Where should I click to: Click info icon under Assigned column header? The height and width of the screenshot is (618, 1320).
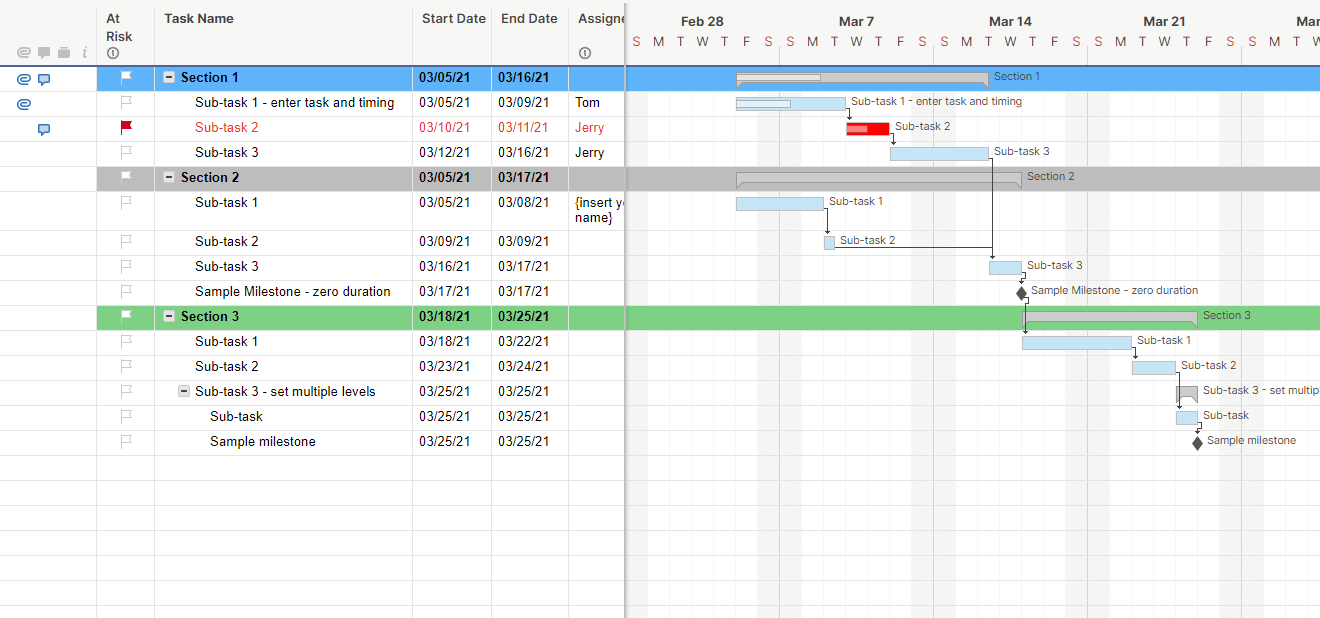[585, 53]
